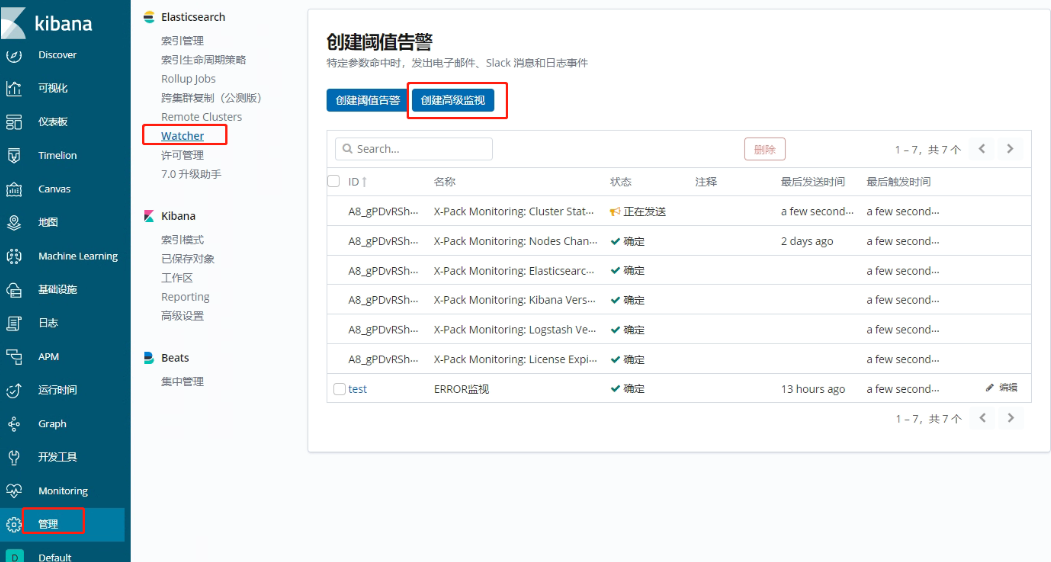Sort by the ID column arrow

pos(364,182)
